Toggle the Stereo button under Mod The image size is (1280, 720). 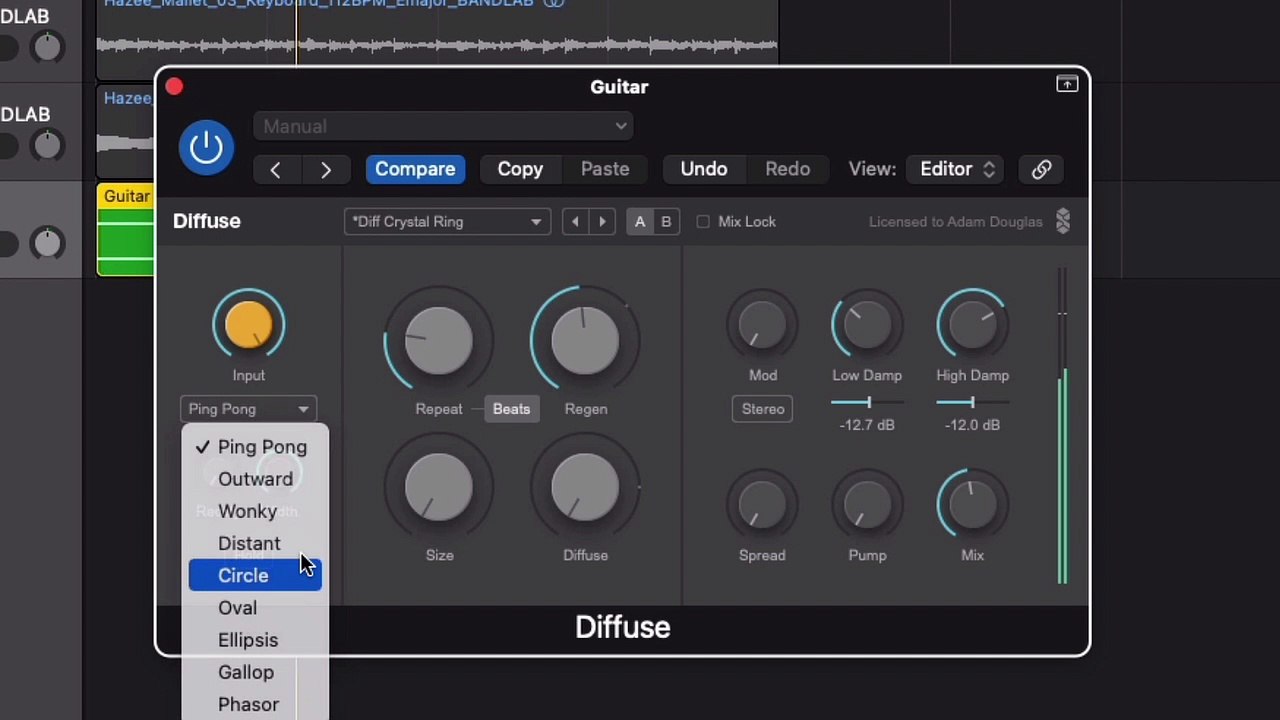pyautogui.click(x=763, y=409)
